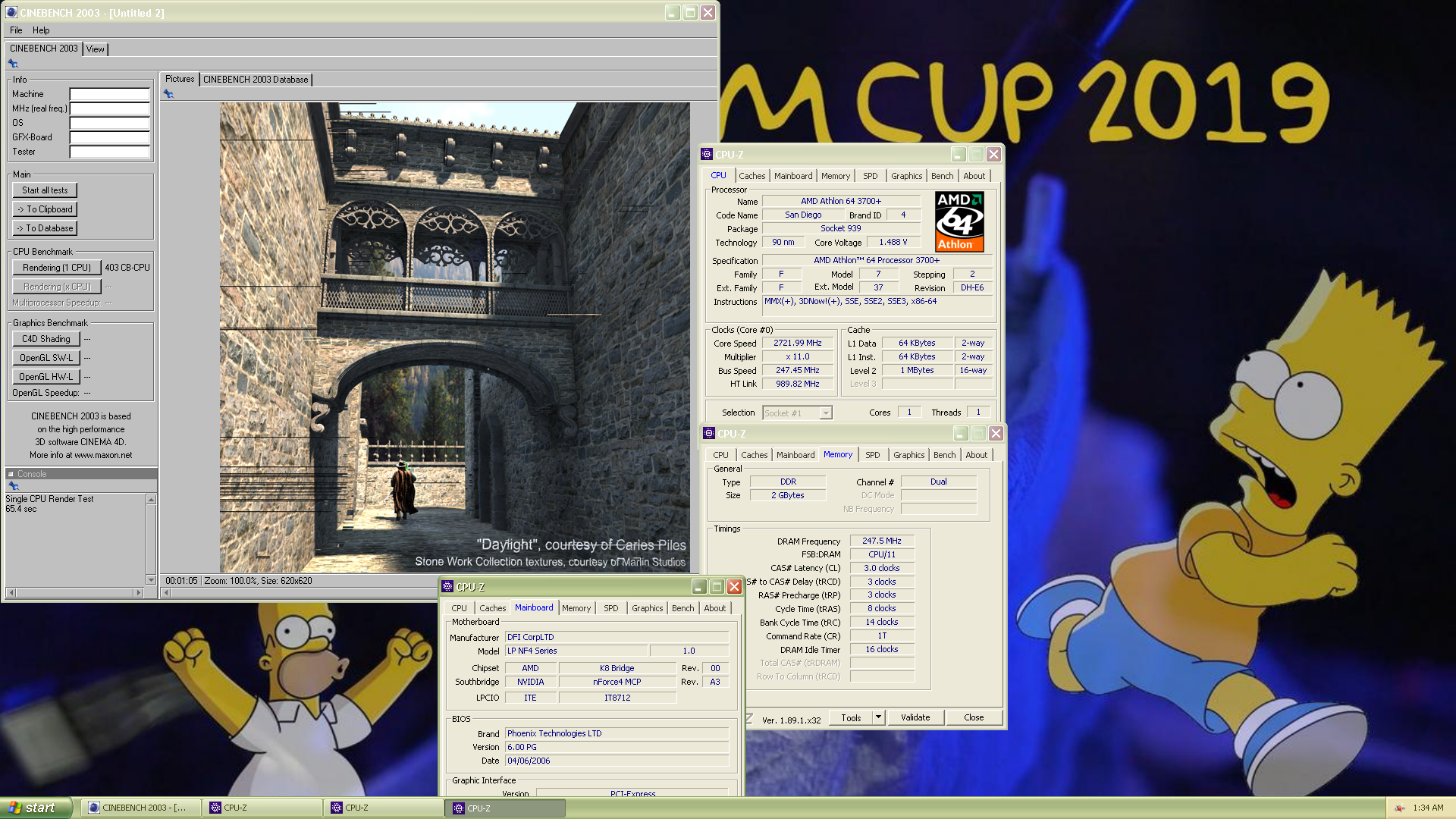Click the To Database button
This screenshot has height=819, width=1456.
pyautogui.click(x=45, y=228)
